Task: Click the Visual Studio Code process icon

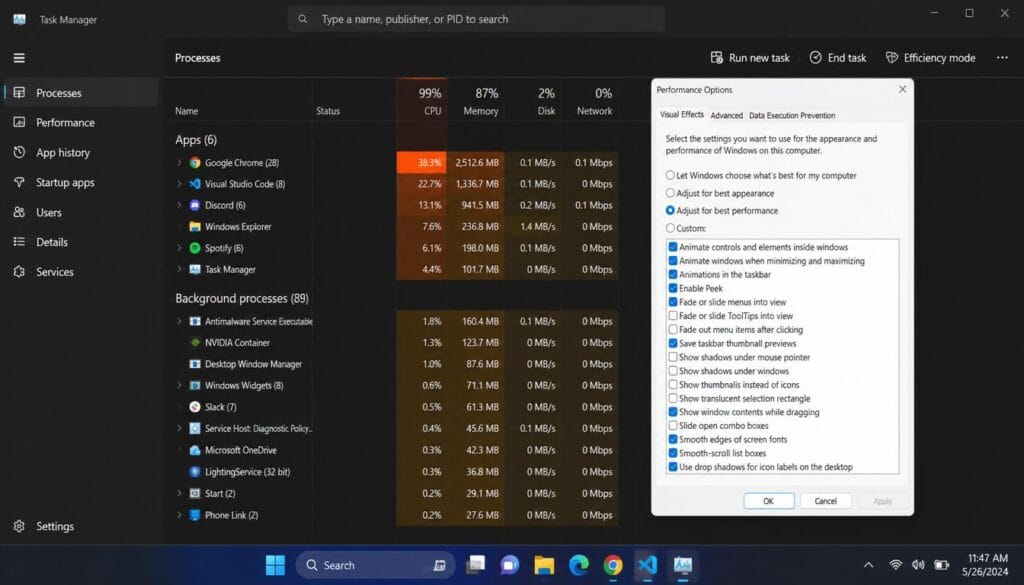Action: [x=195, y=184]
